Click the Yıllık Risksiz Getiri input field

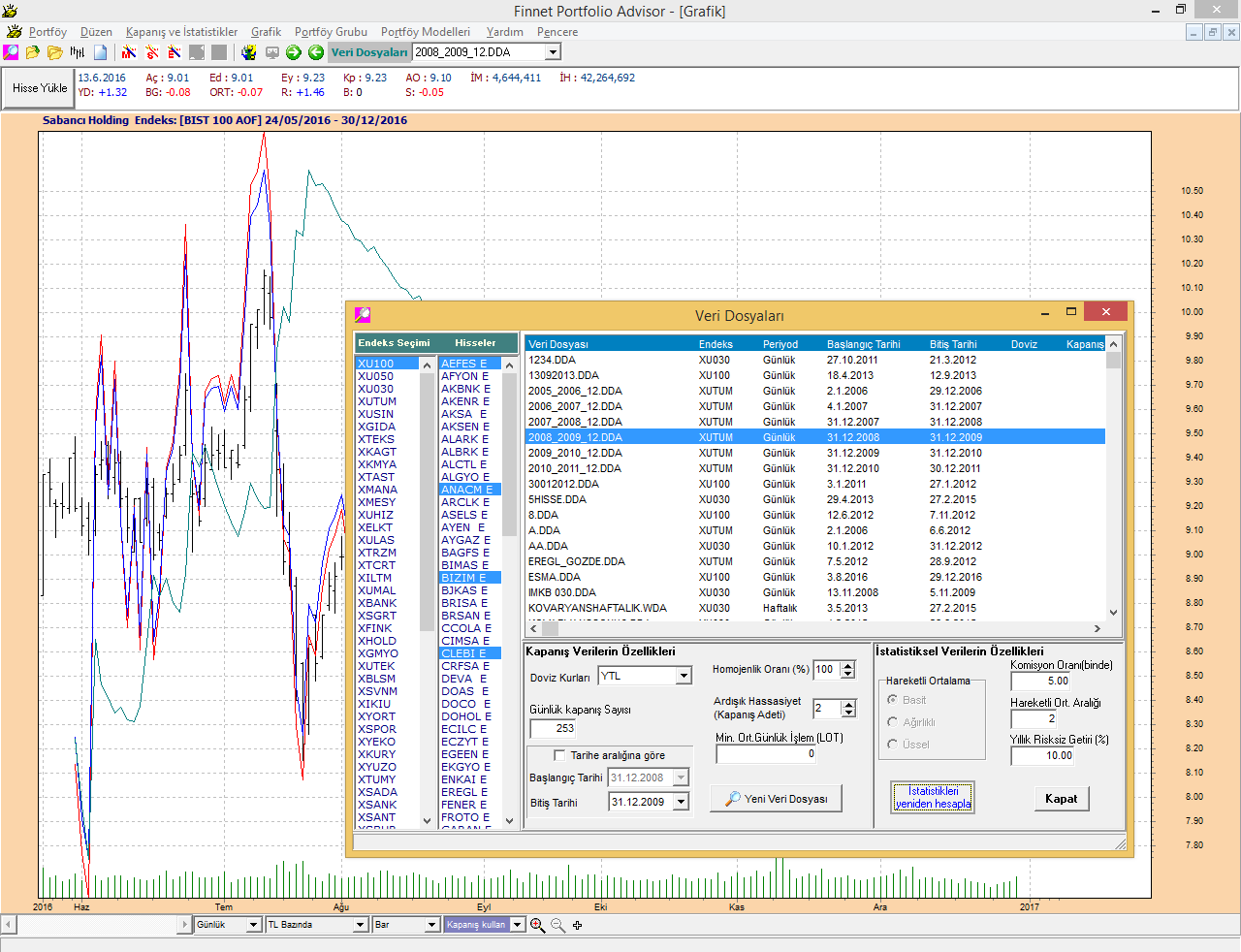[x=1042, y=756]
